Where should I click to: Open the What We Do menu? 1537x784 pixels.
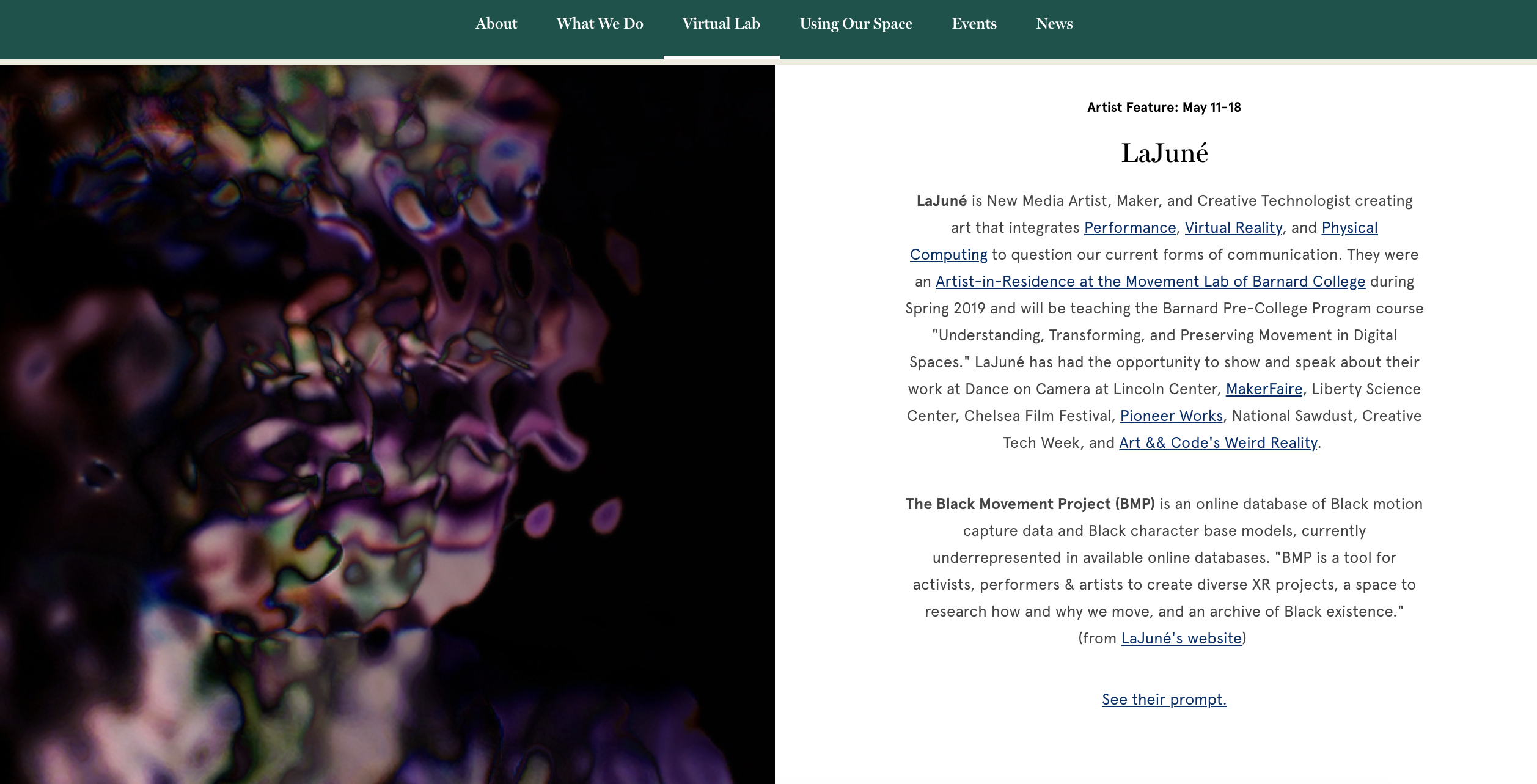tap(600, 24)
